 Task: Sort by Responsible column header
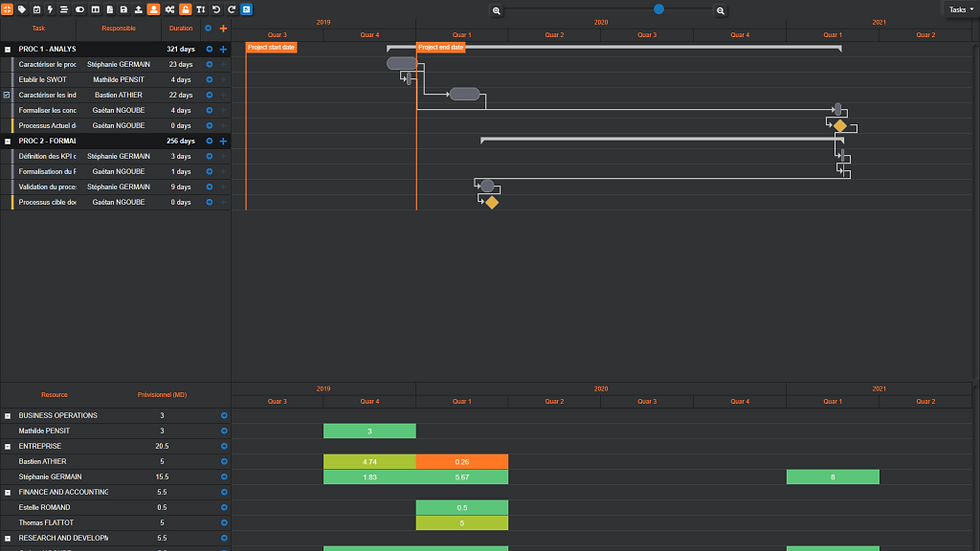(118, 28)
